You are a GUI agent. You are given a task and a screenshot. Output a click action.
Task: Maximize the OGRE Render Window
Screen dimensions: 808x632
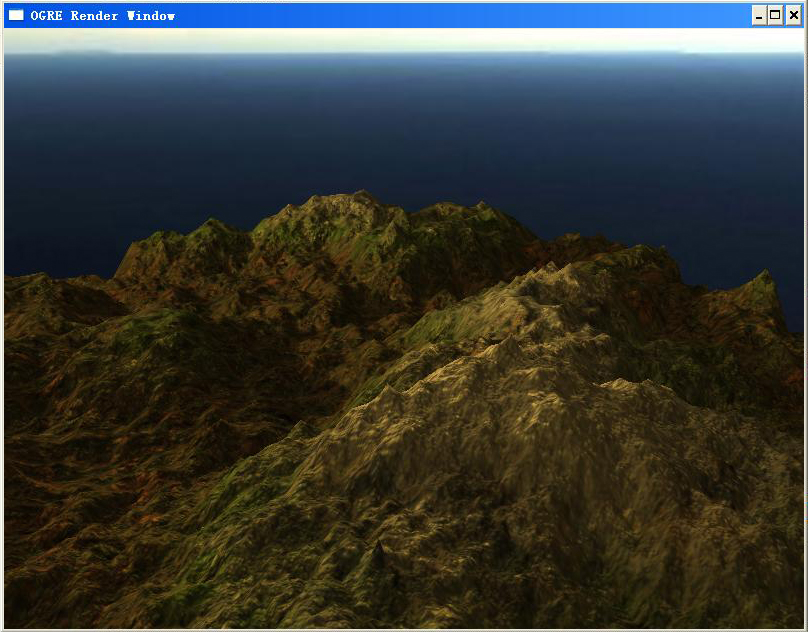pos(776,15)
